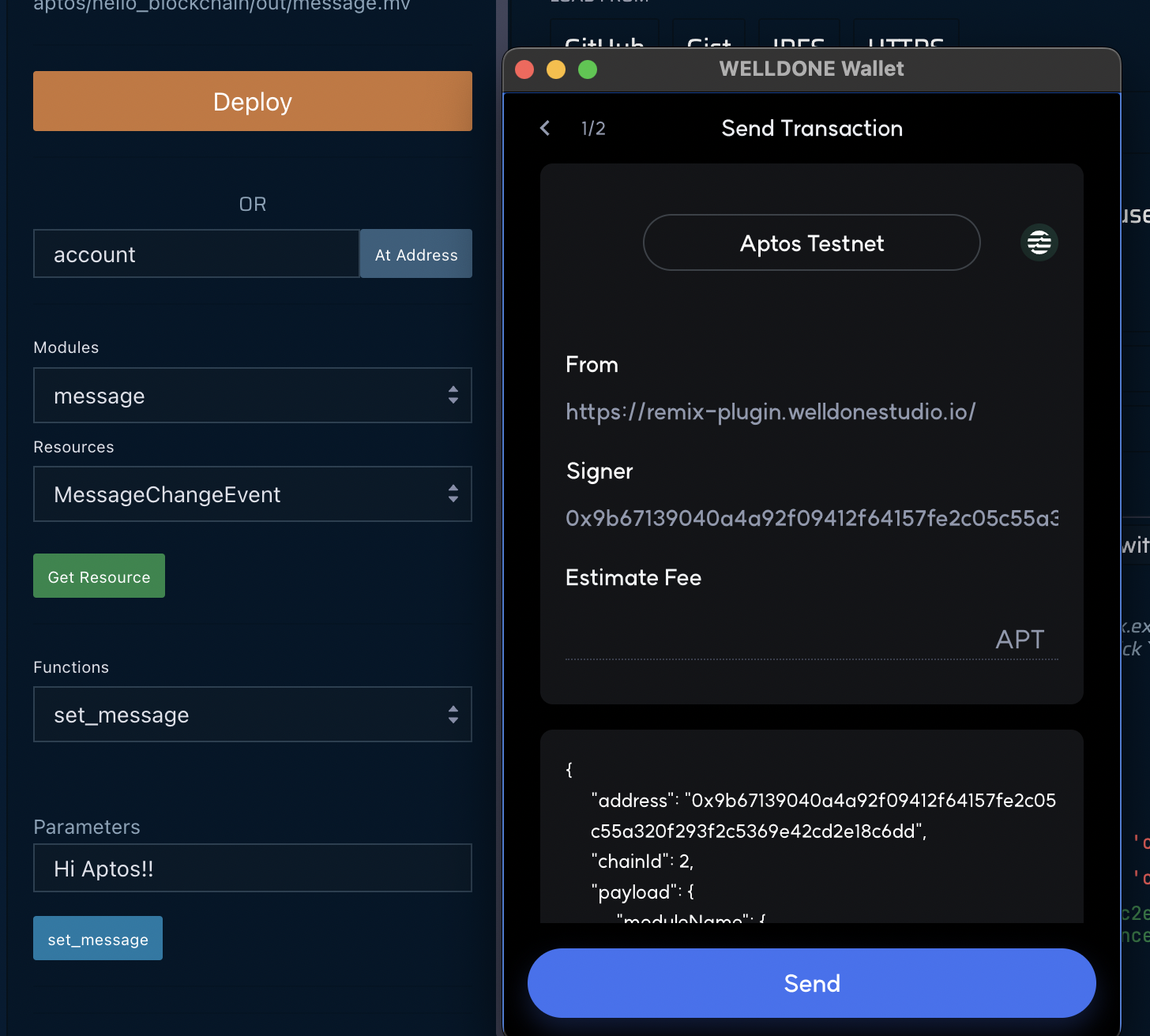
Task: Confirm transaction with the Send button
Action: (811, 983)
